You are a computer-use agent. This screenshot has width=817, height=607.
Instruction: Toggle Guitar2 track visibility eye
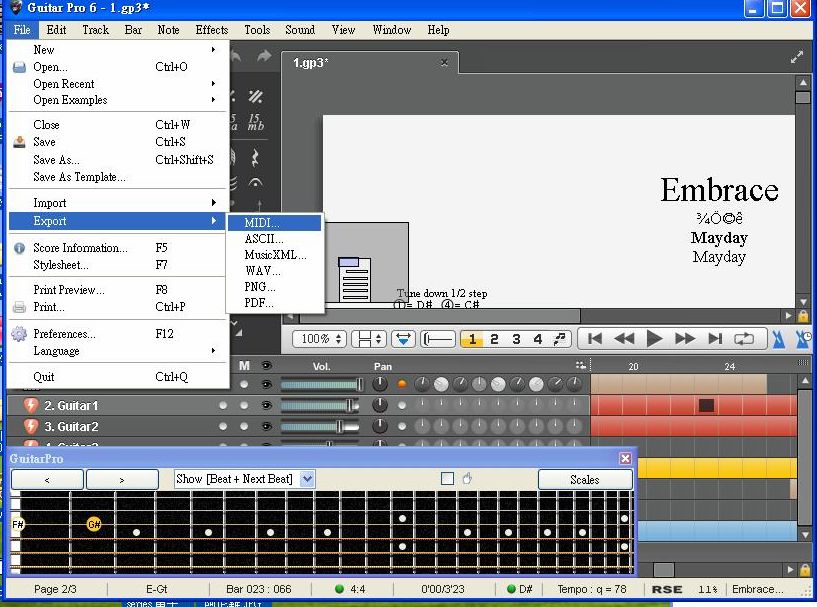point(266,426)
